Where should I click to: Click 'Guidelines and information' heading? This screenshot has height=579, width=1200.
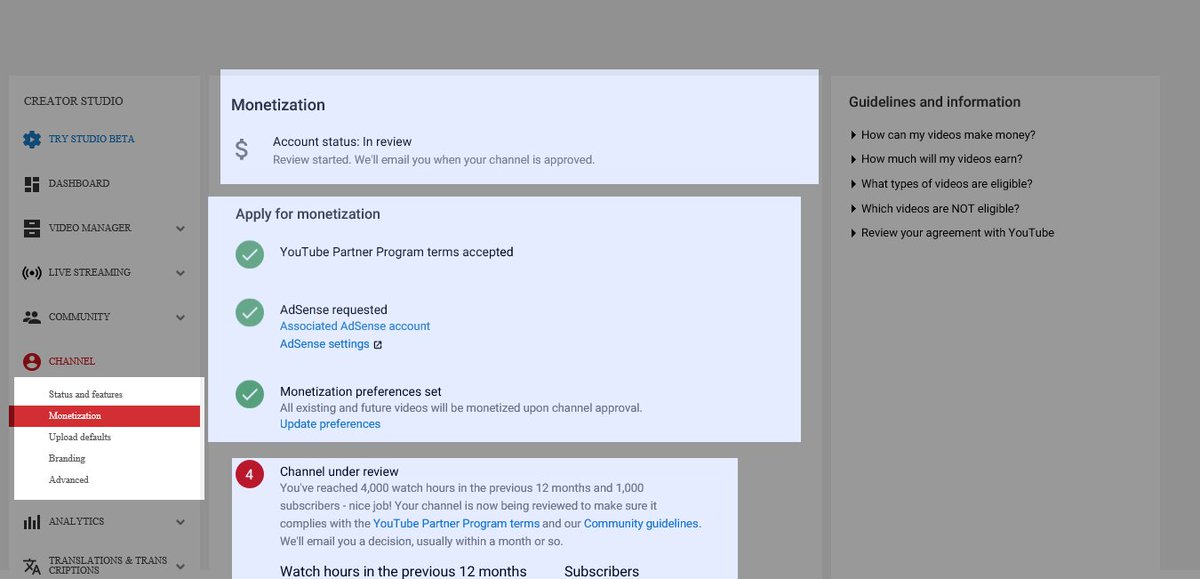click(935, 102)
